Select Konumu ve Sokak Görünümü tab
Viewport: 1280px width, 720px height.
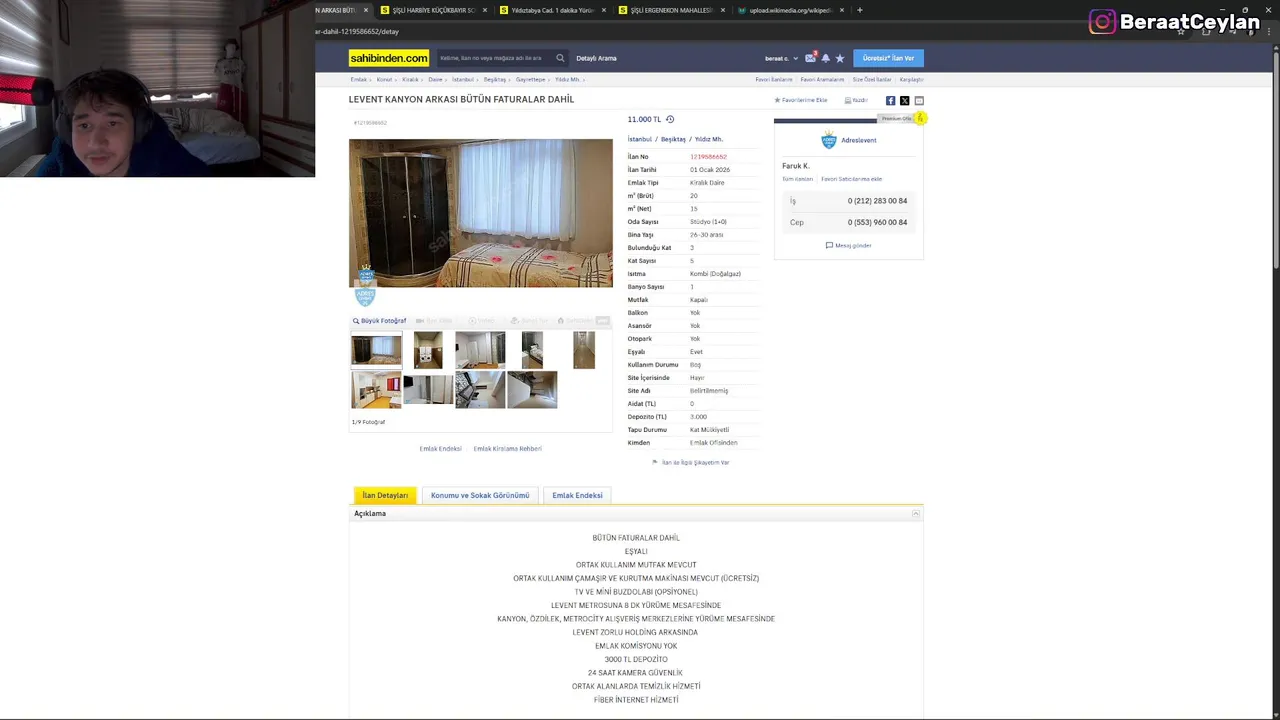coord(480,495)
